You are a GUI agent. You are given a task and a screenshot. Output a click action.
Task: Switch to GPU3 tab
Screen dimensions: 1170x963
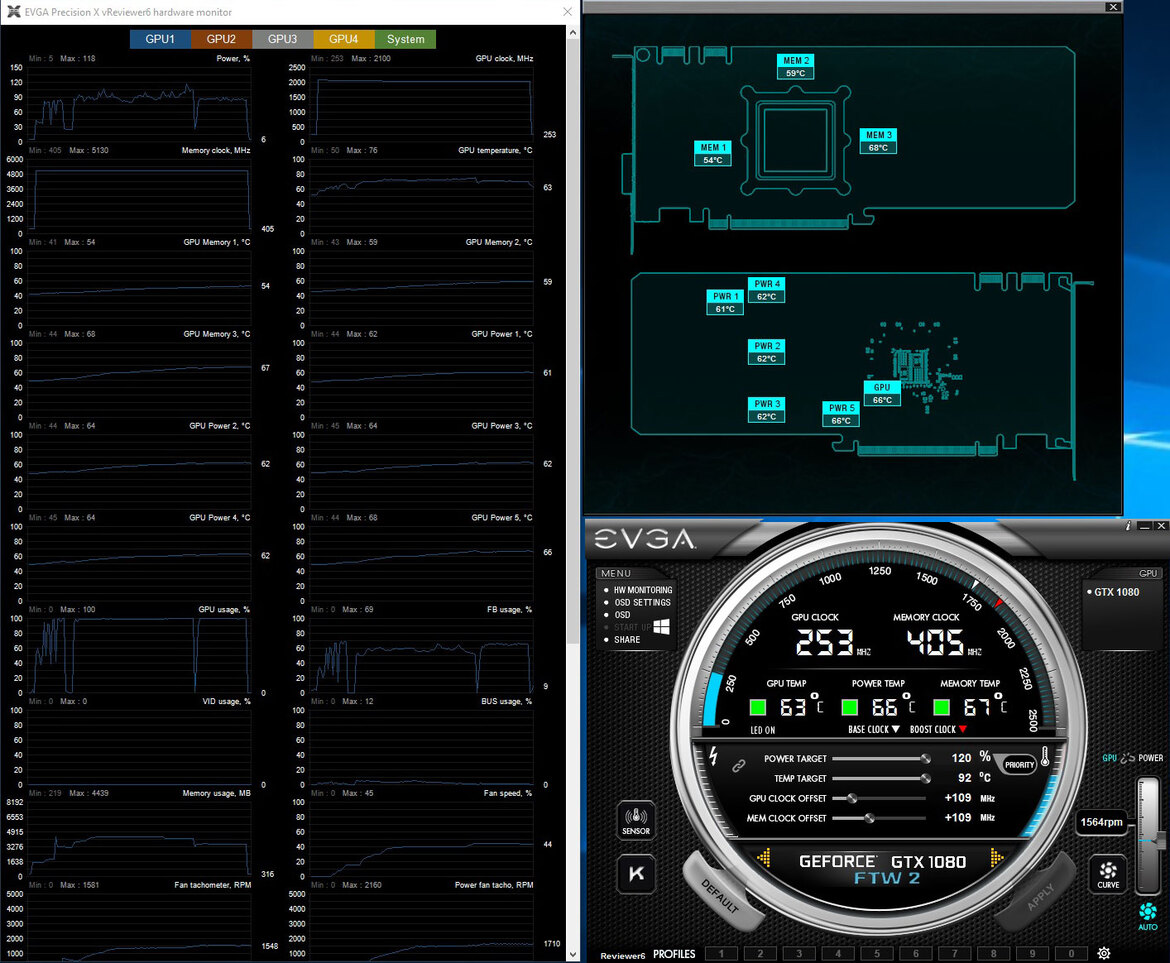[282, 39]
